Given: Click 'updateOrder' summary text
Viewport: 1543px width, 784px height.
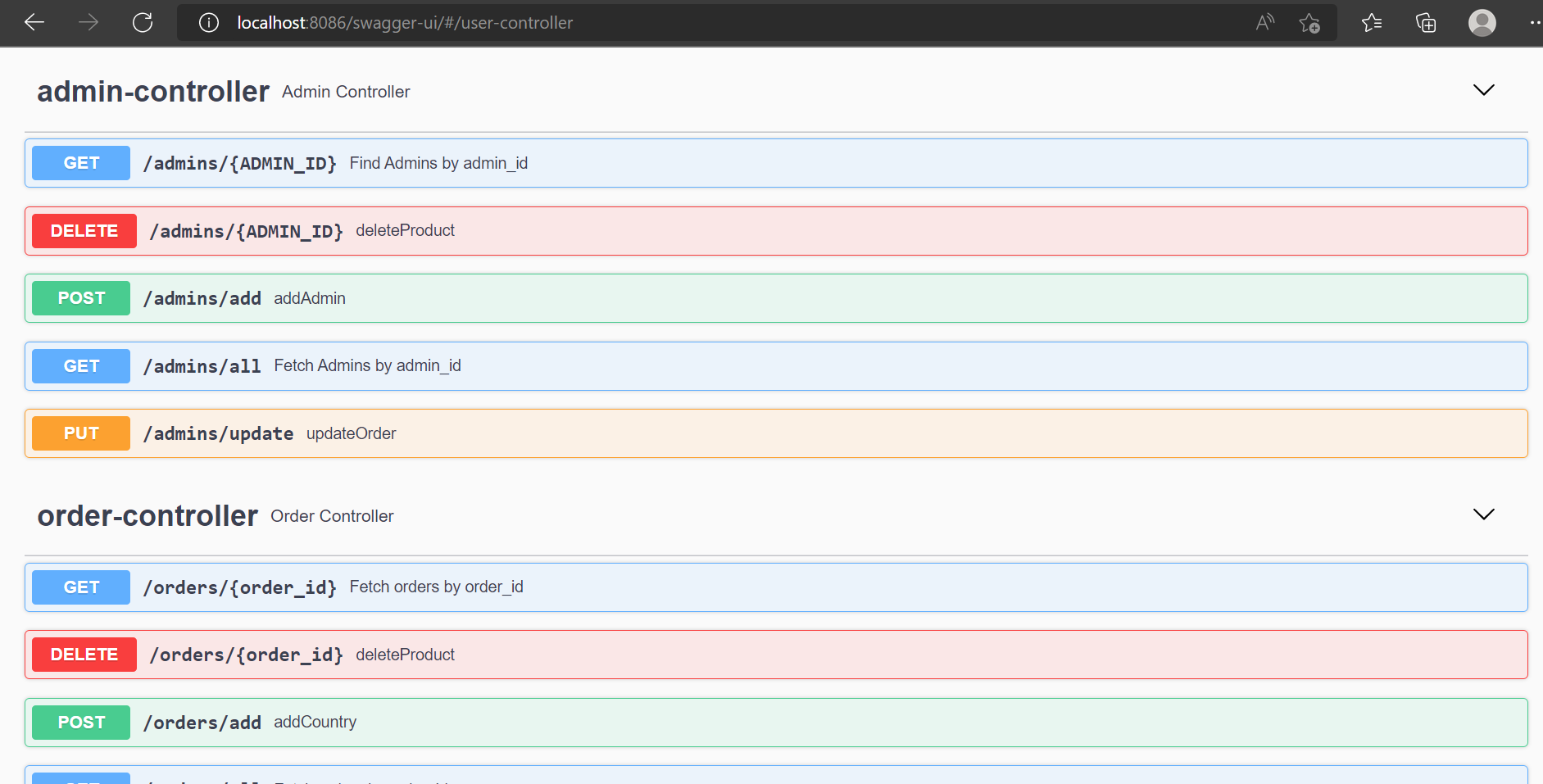Looking at the screenshot, I should point(352,433).
